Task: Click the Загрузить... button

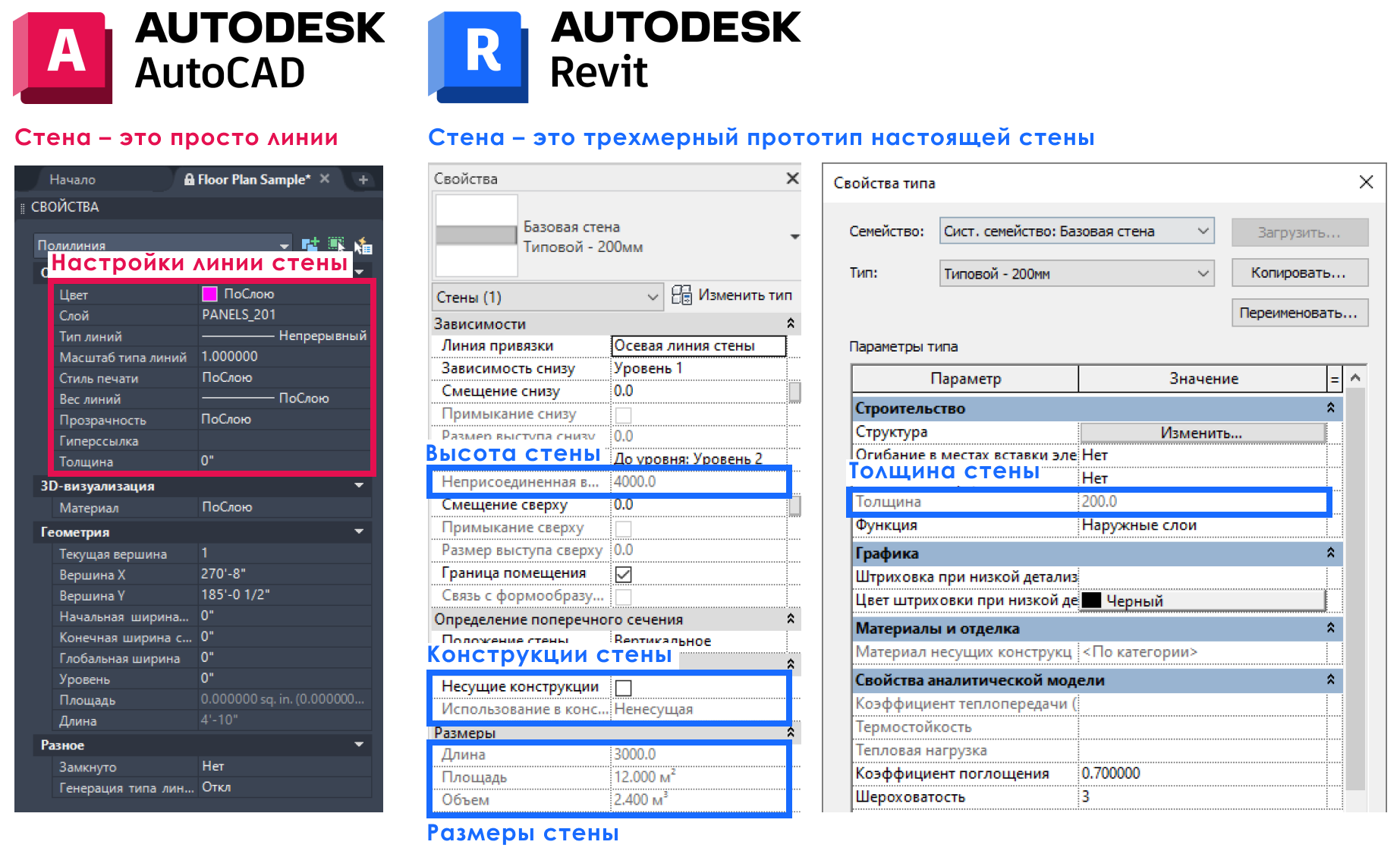Action: click(1299, 232)
